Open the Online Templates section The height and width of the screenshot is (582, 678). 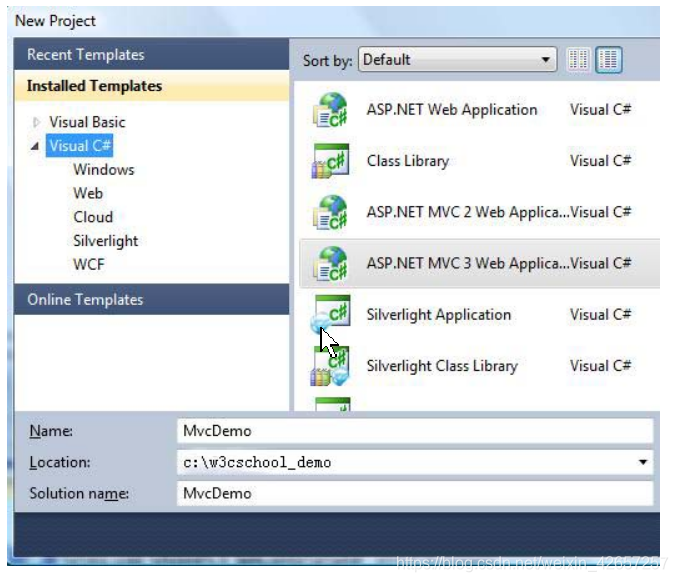[x=151, y=299]
